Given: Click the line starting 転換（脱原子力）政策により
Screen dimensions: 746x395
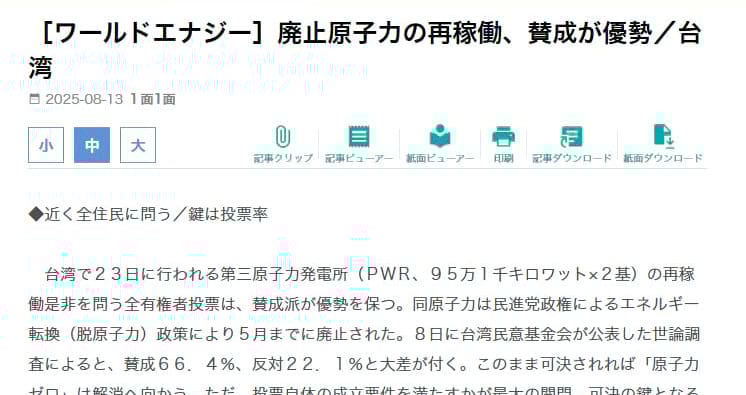Looking at the screenshot, I should (x=364, y=334).
